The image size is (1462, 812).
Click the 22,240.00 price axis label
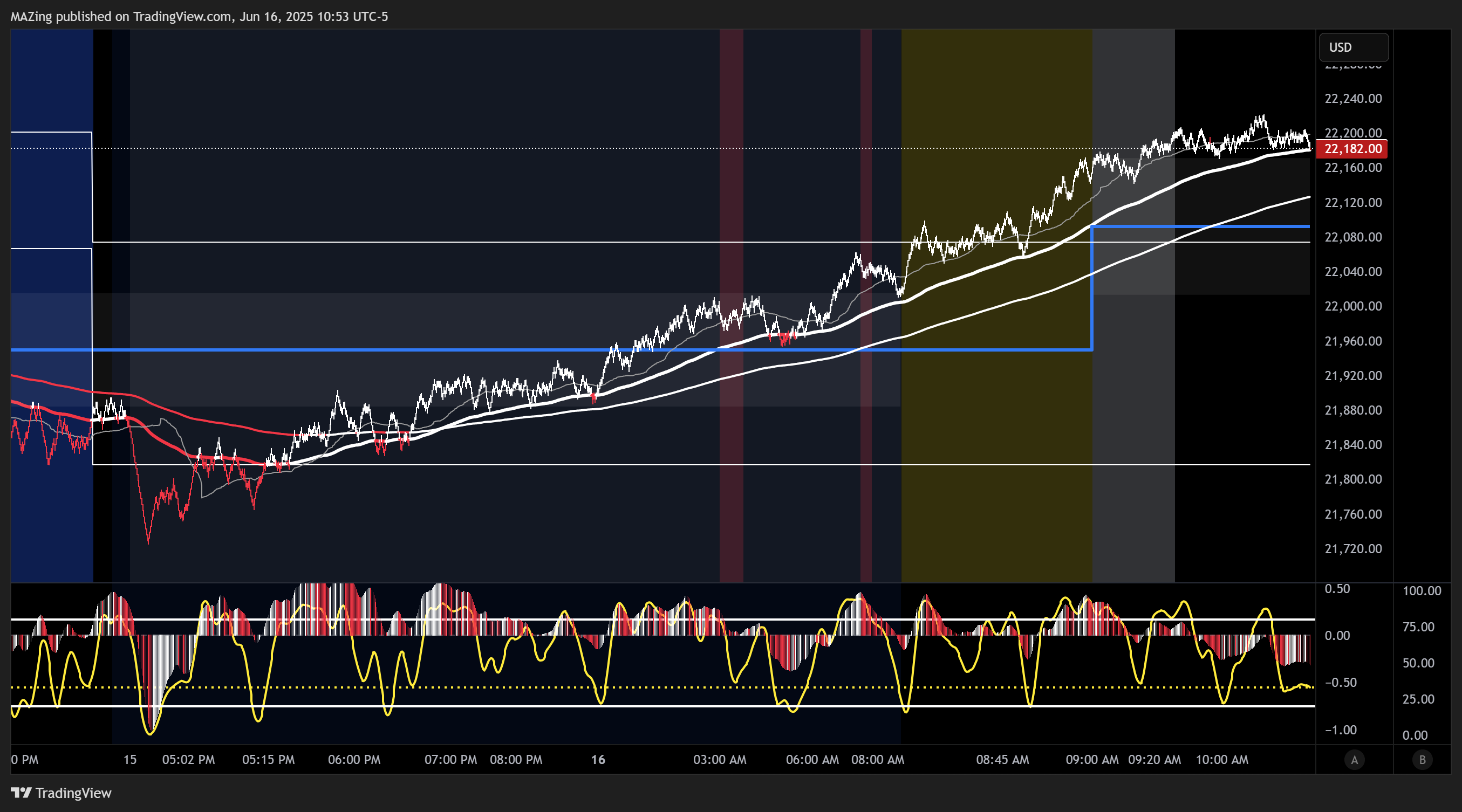pyautogui.click(x=1353, y=99)
